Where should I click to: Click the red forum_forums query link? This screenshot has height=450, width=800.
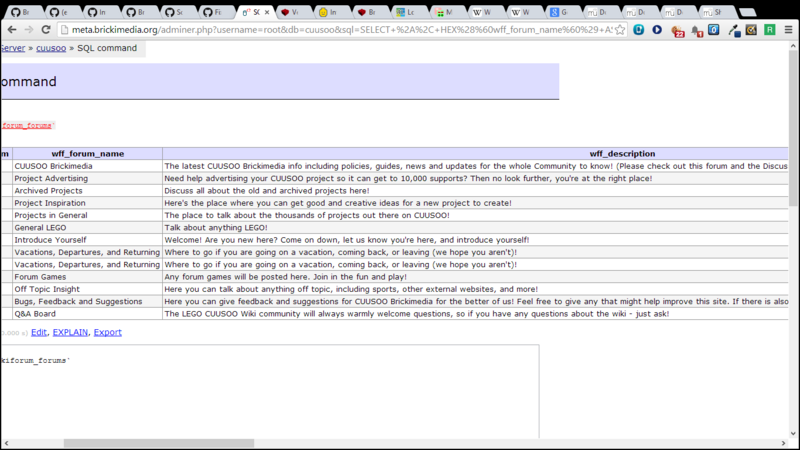[x=27, y=126]
